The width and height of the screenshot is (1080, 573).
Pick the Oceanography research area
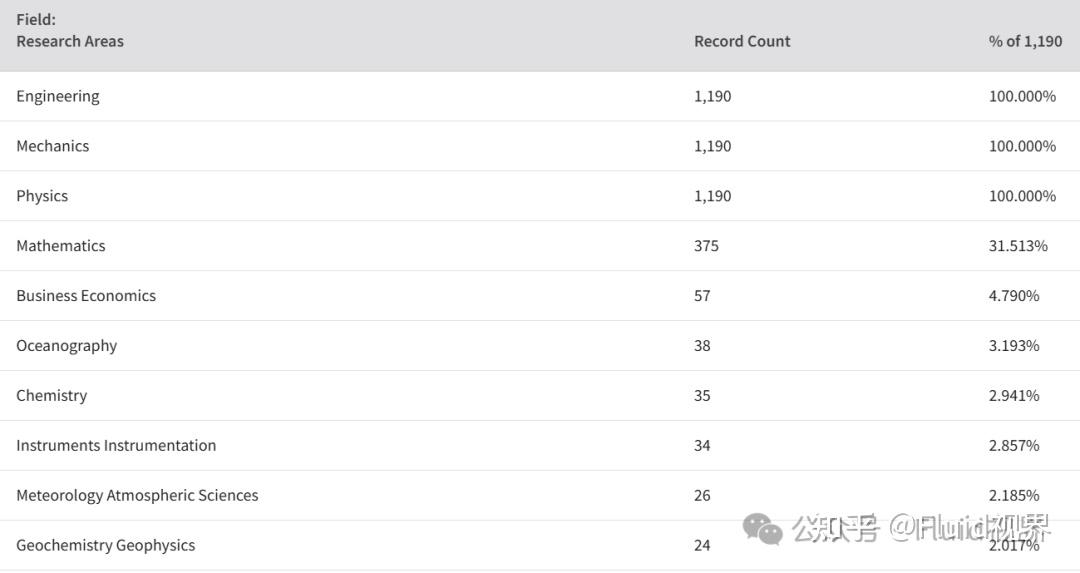point(67,346)
